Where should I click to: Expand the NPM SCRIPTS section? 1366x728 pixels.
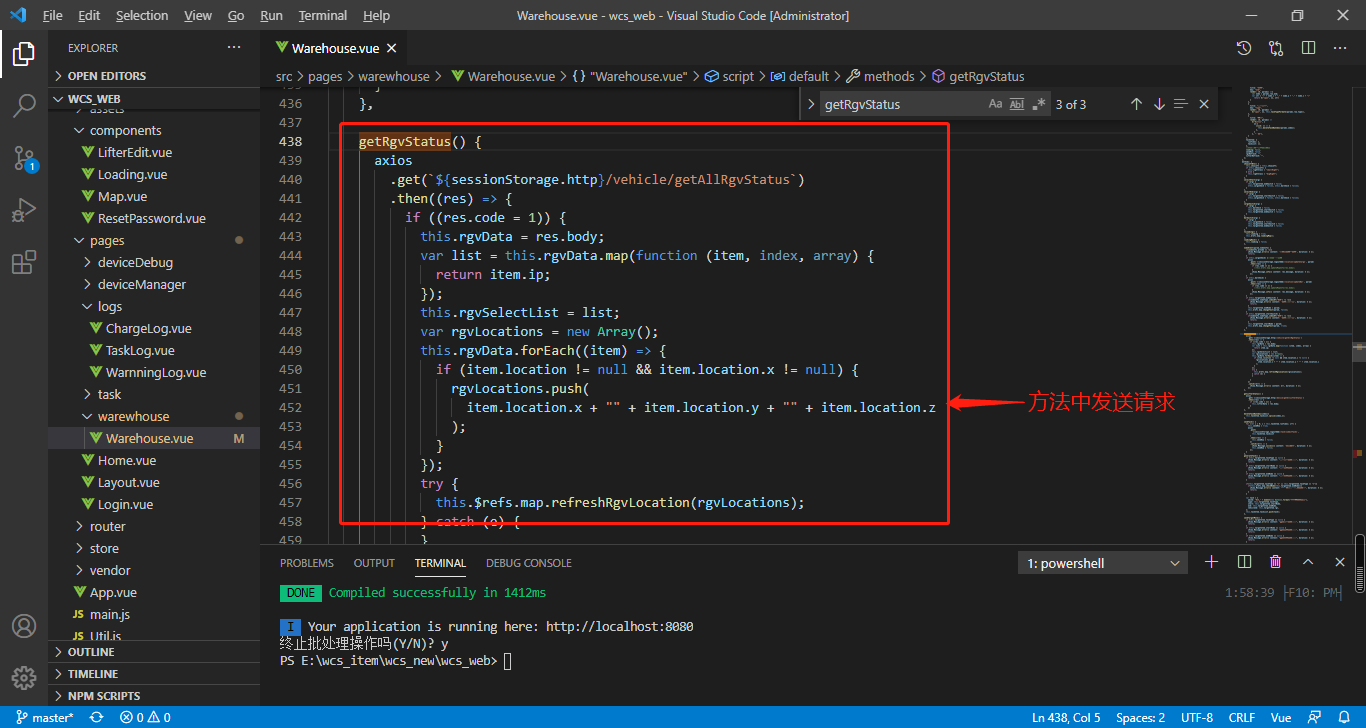(154, 696)
